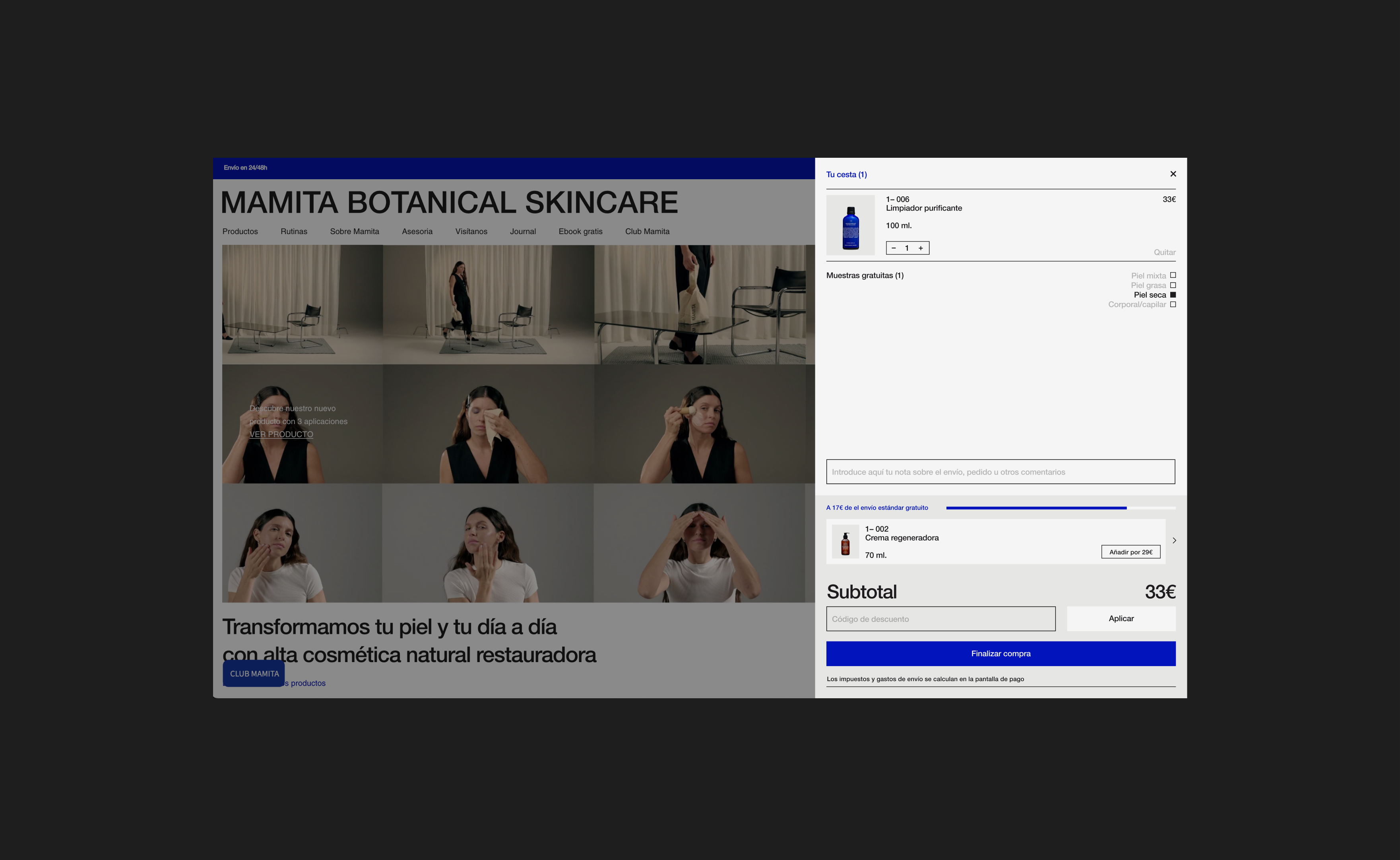
Task: Open the Crema regeneradora thumbnail
Action: click(x=845, y=542)
